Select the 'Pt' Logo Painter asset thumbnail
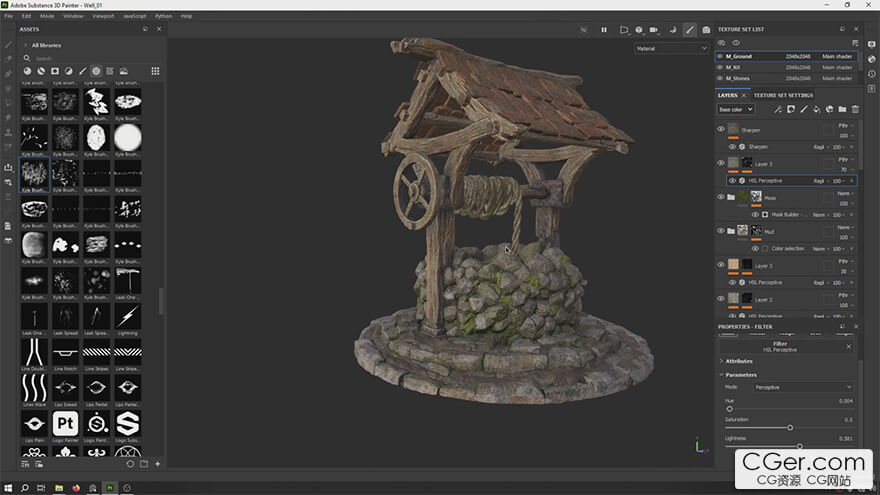Screen dimensions: 880x495 65,424
